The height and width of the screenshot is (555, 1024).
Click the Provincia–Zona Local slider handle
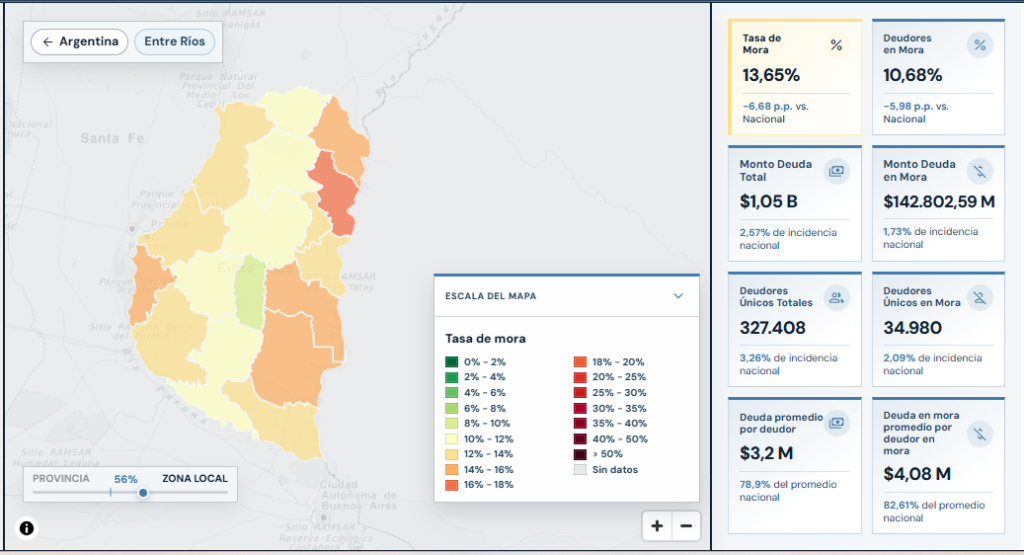coord(142,493)
